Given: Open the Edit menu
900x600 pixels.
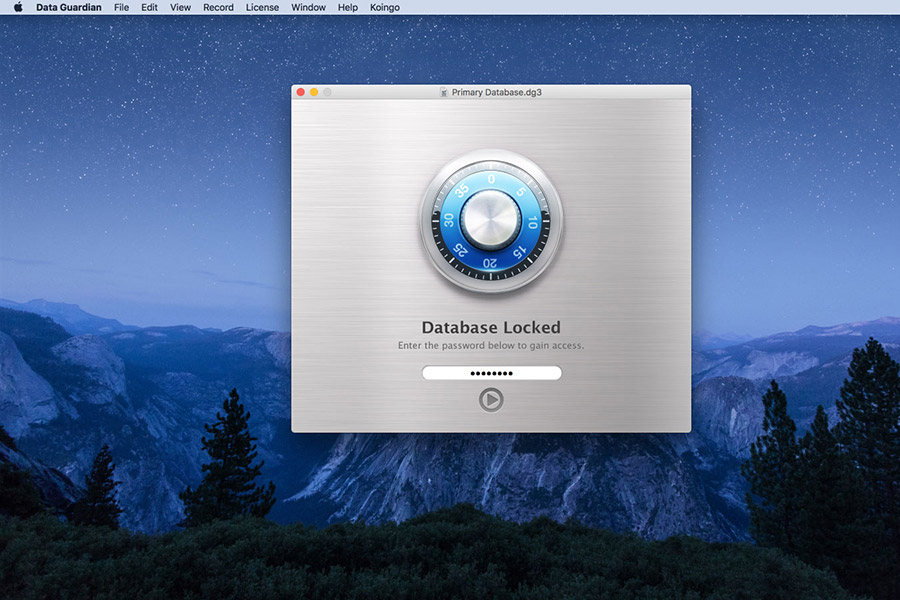Looking at the screenshot, I should pos(149,7).
